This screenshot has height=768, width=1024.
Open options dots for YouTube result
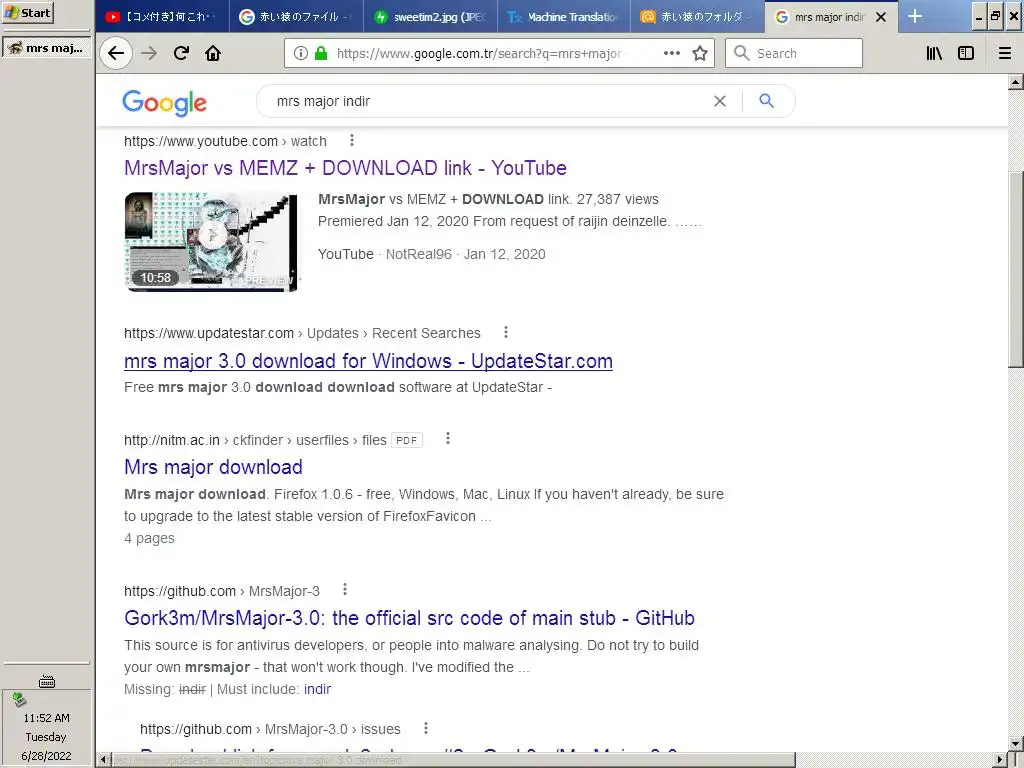351,140
